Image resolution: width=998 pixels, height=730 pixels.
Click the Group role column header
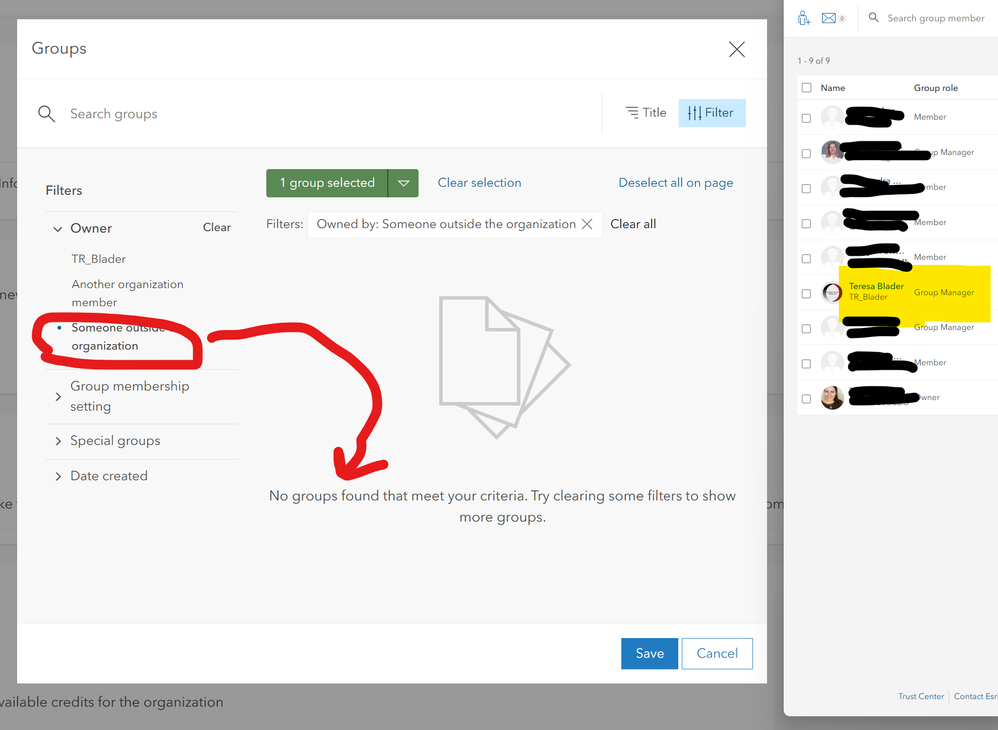click(936, 88)
